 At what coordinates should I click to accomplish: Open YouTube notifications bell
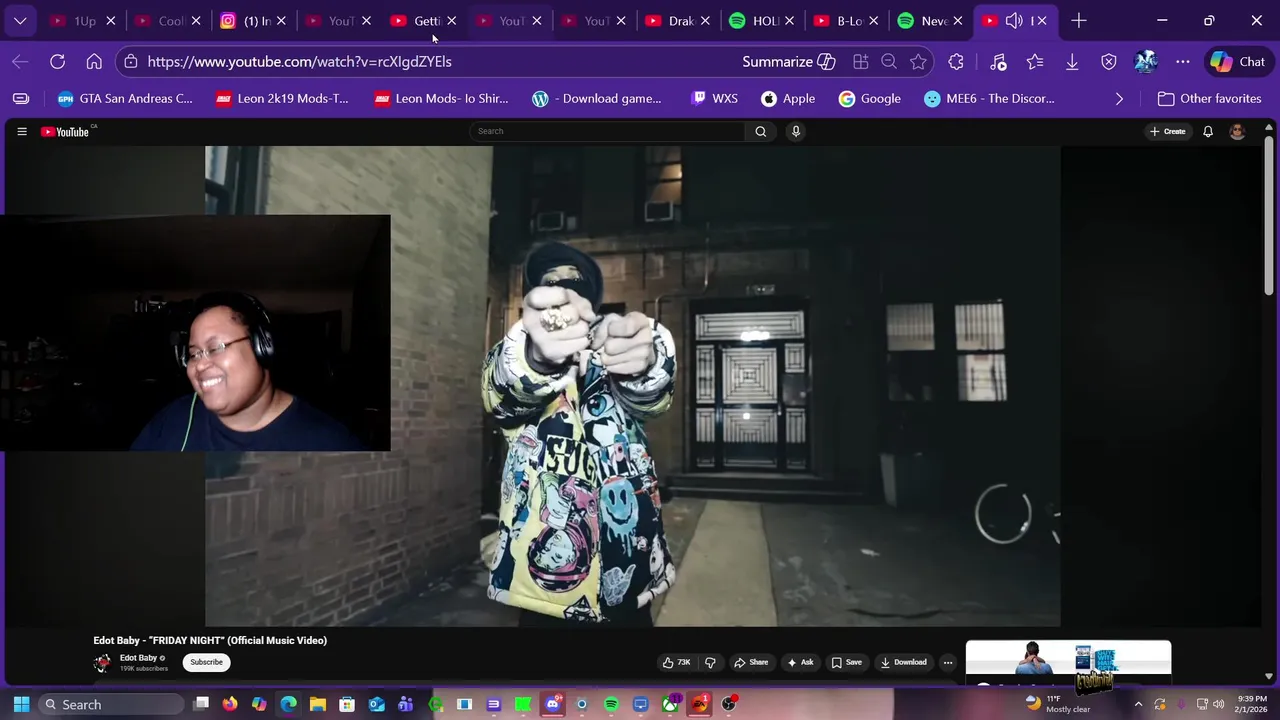pyautogui.click(x=1208, y=131)
